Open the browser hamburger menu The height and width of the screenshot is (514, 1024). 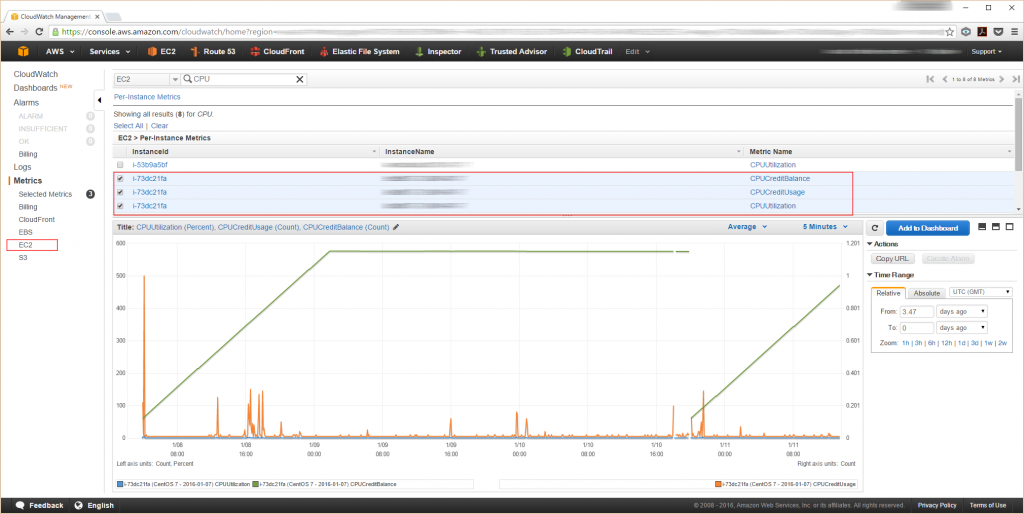tap(1014, 31)
